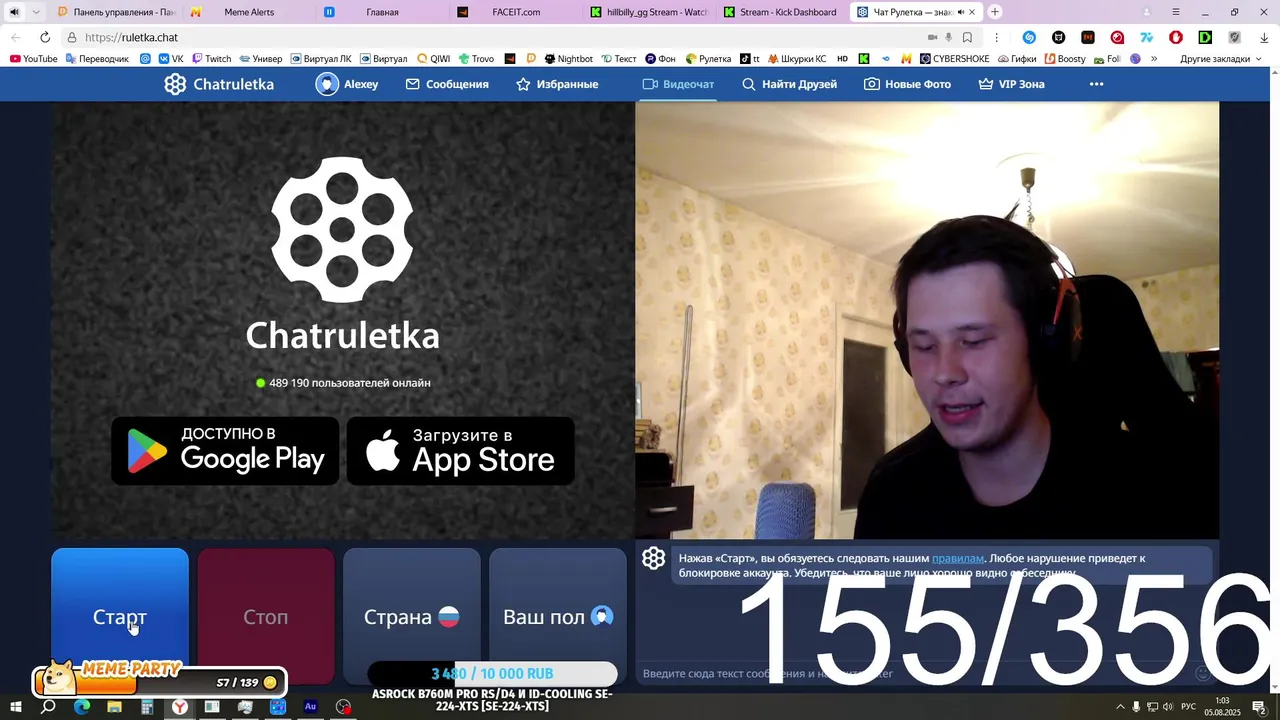
Task: Open Nightbot bookmark
Action: pos(568,59)
